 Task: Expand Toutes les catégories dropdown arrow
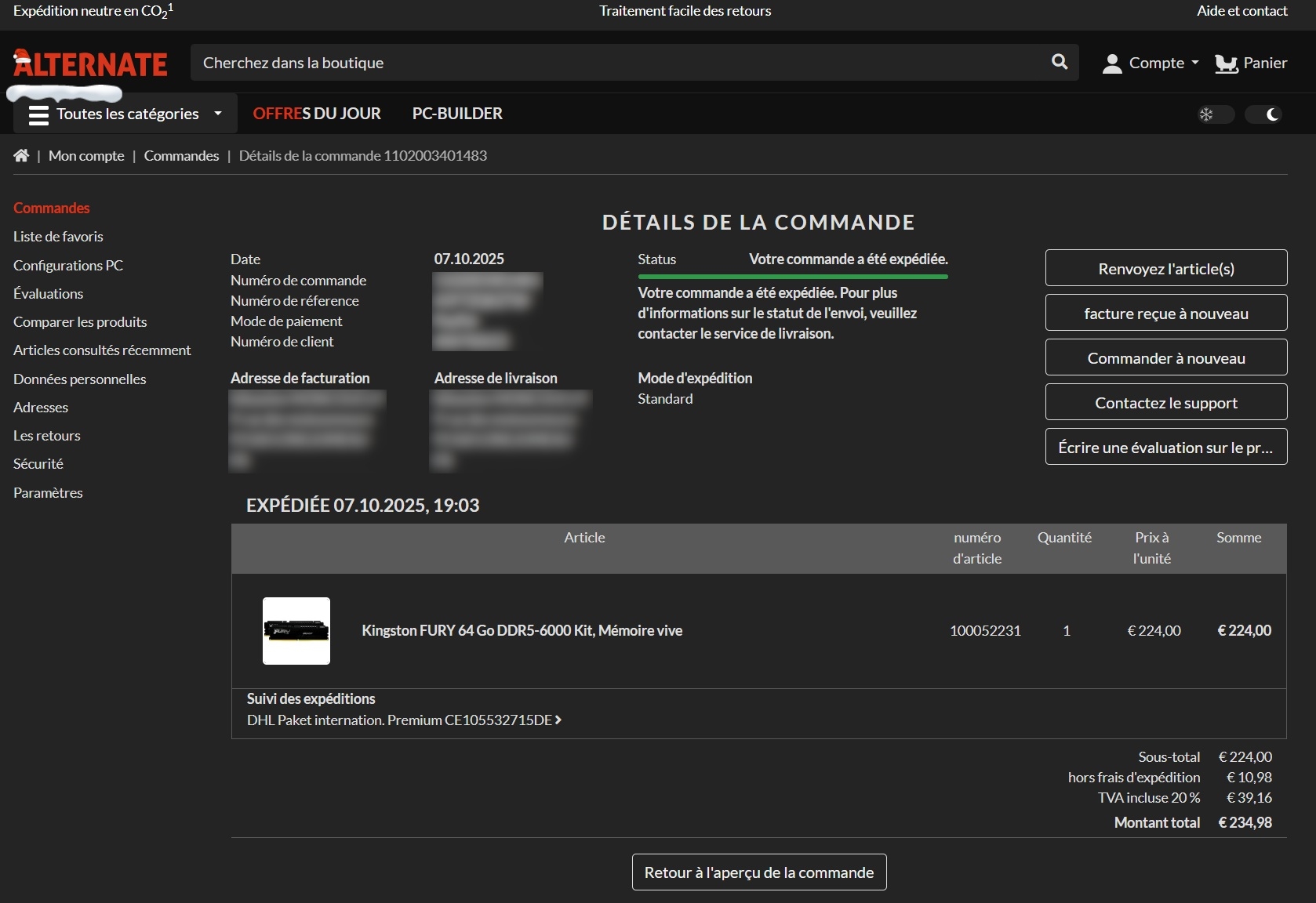218,114
